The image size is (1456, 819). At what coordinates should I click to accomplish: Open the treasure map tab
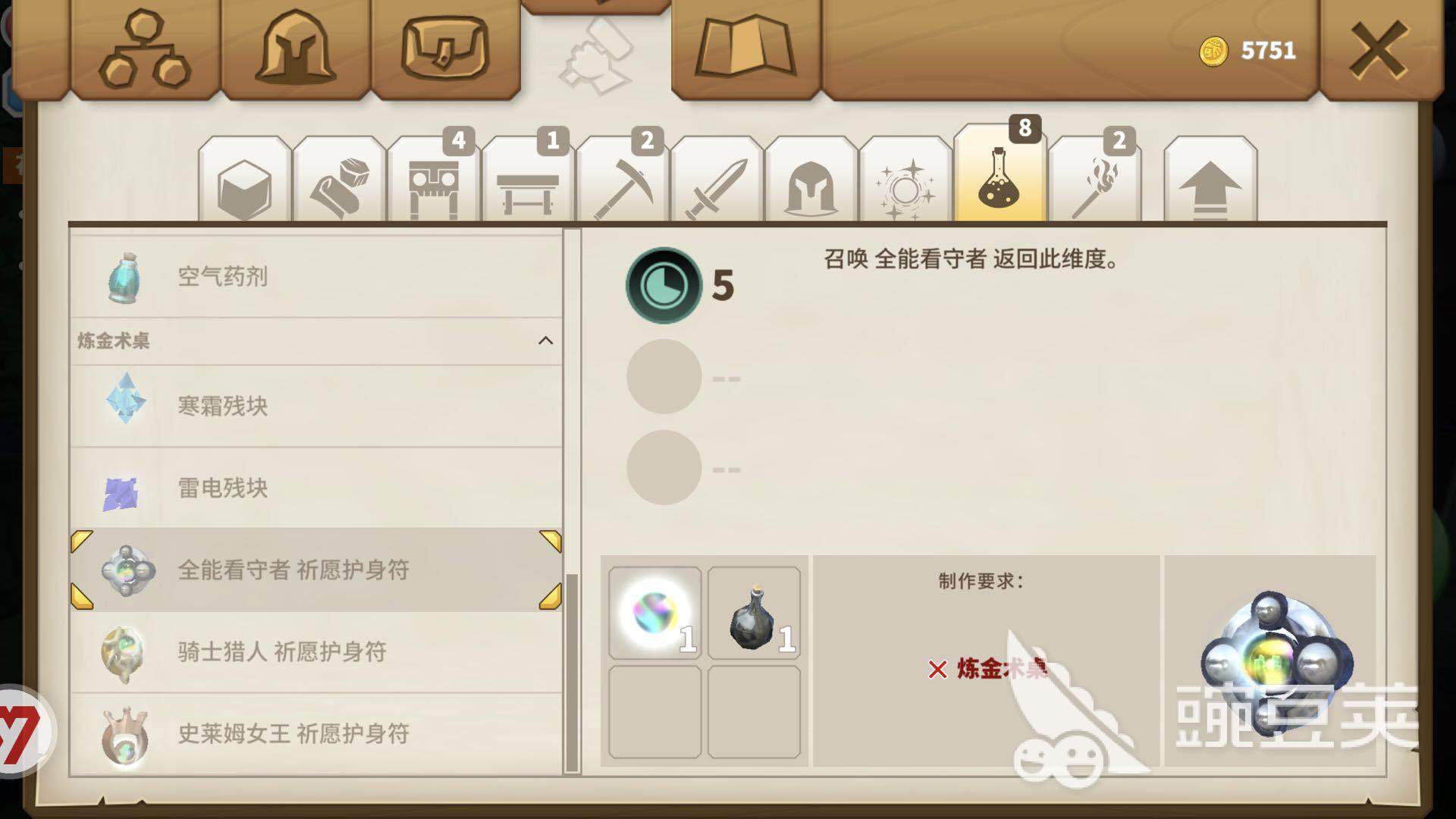(x=445, y=49)
